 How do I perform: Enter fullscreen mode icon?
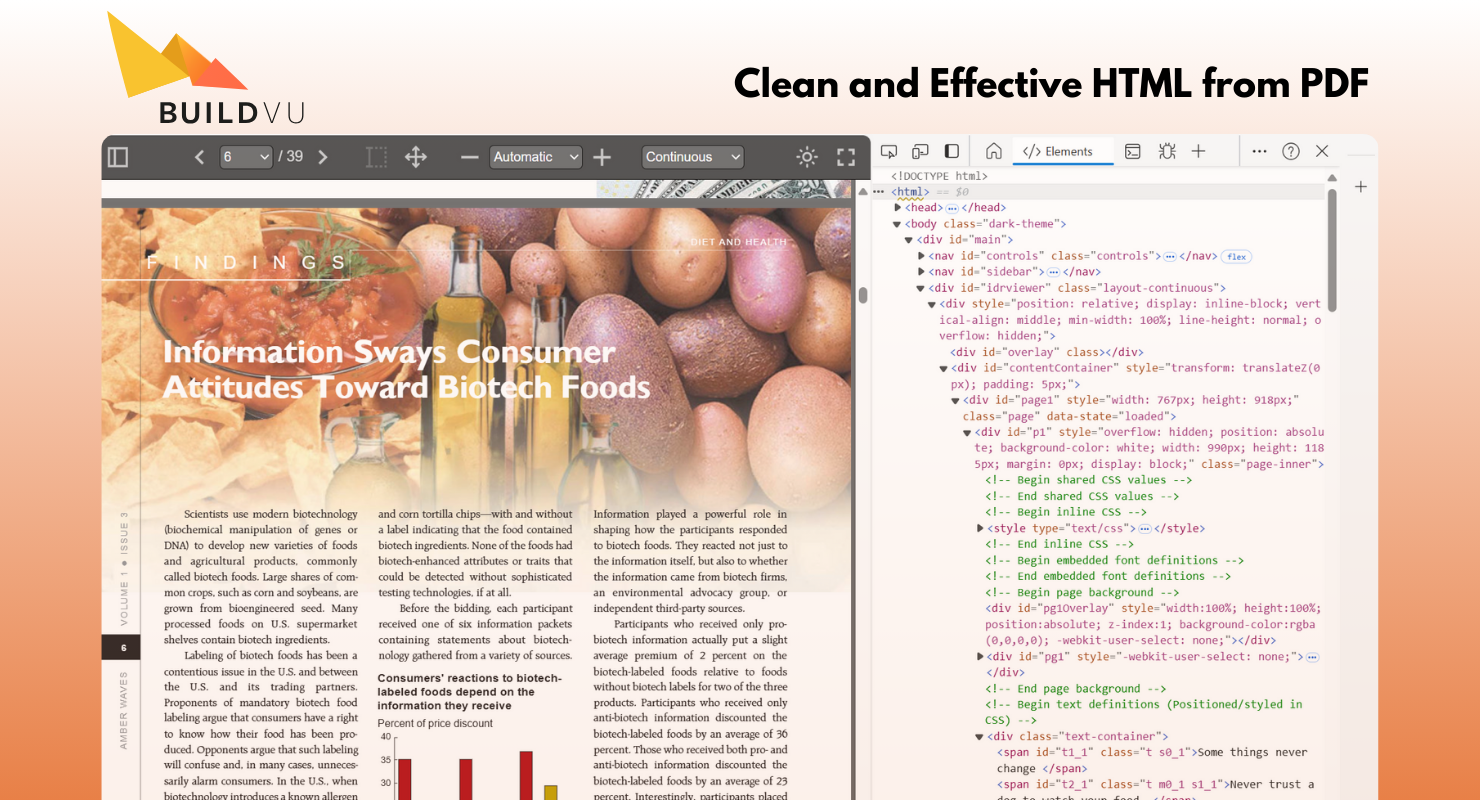point(846,157)
